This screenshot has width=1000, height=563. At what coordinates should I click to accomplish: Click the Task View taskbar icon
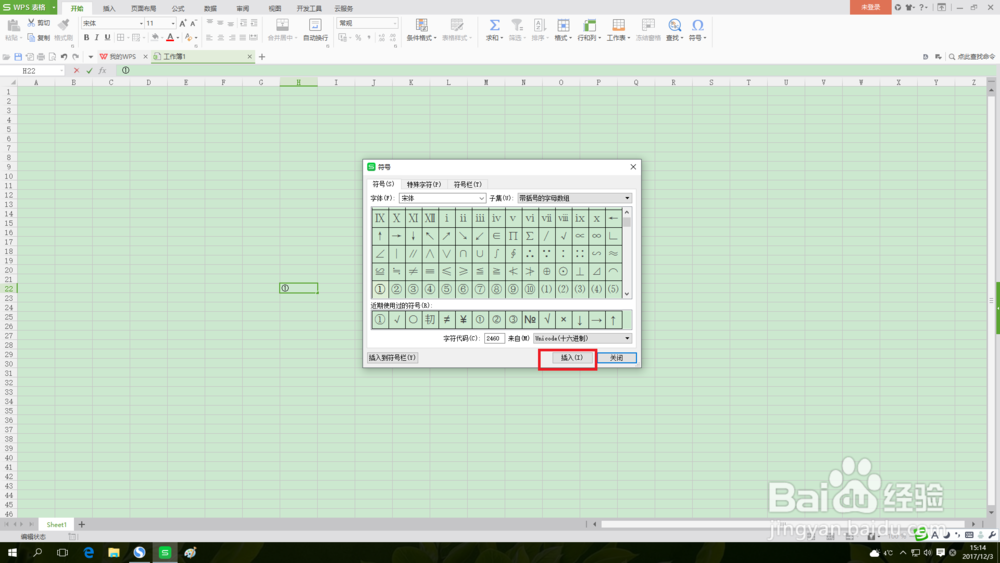[x=62, y=552]
